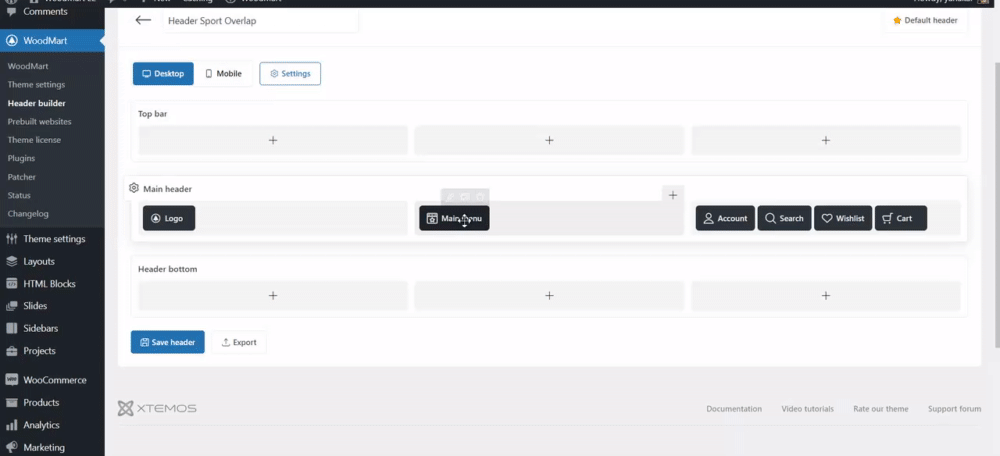Open the Header builder submenu item
This screenshot has height=456, width=1000.
click(36, 103)
